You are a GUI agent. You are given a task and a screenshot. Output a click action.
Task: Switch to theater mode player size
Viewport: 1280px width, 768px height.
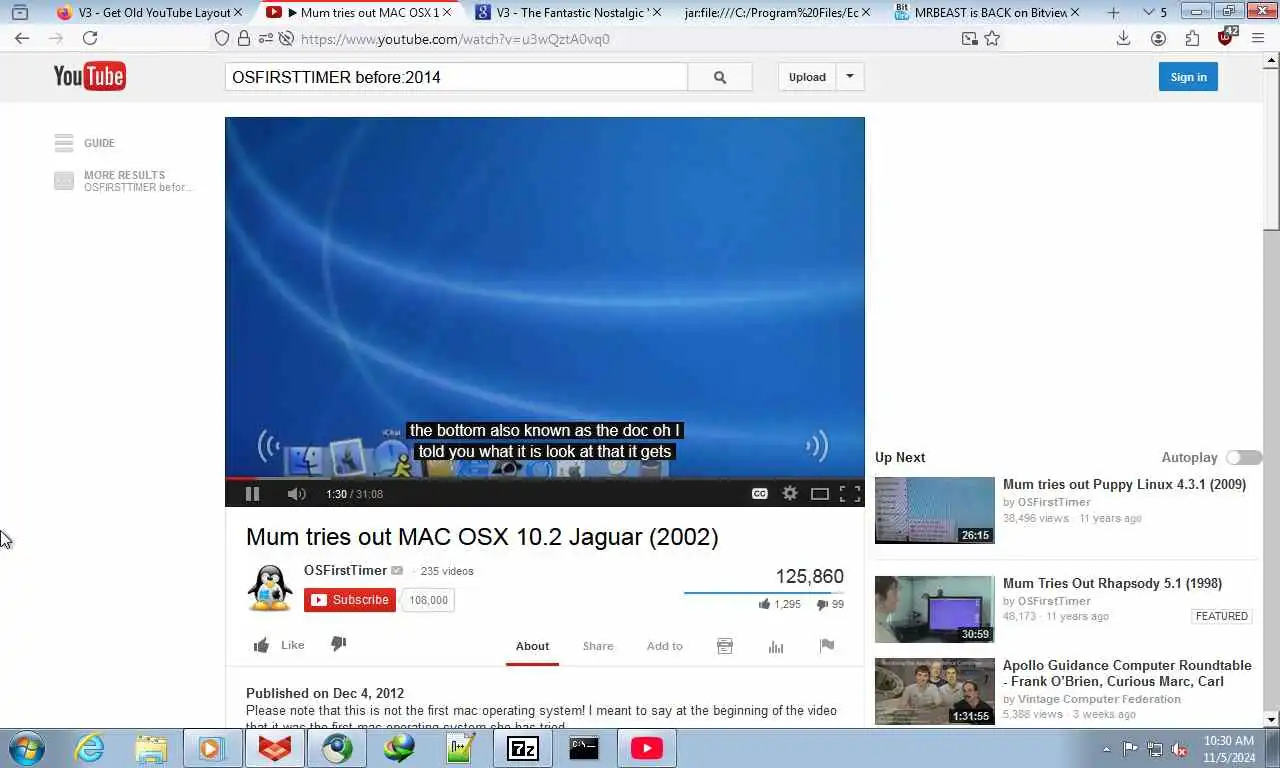pyautogui.click(x=820, y=493)
